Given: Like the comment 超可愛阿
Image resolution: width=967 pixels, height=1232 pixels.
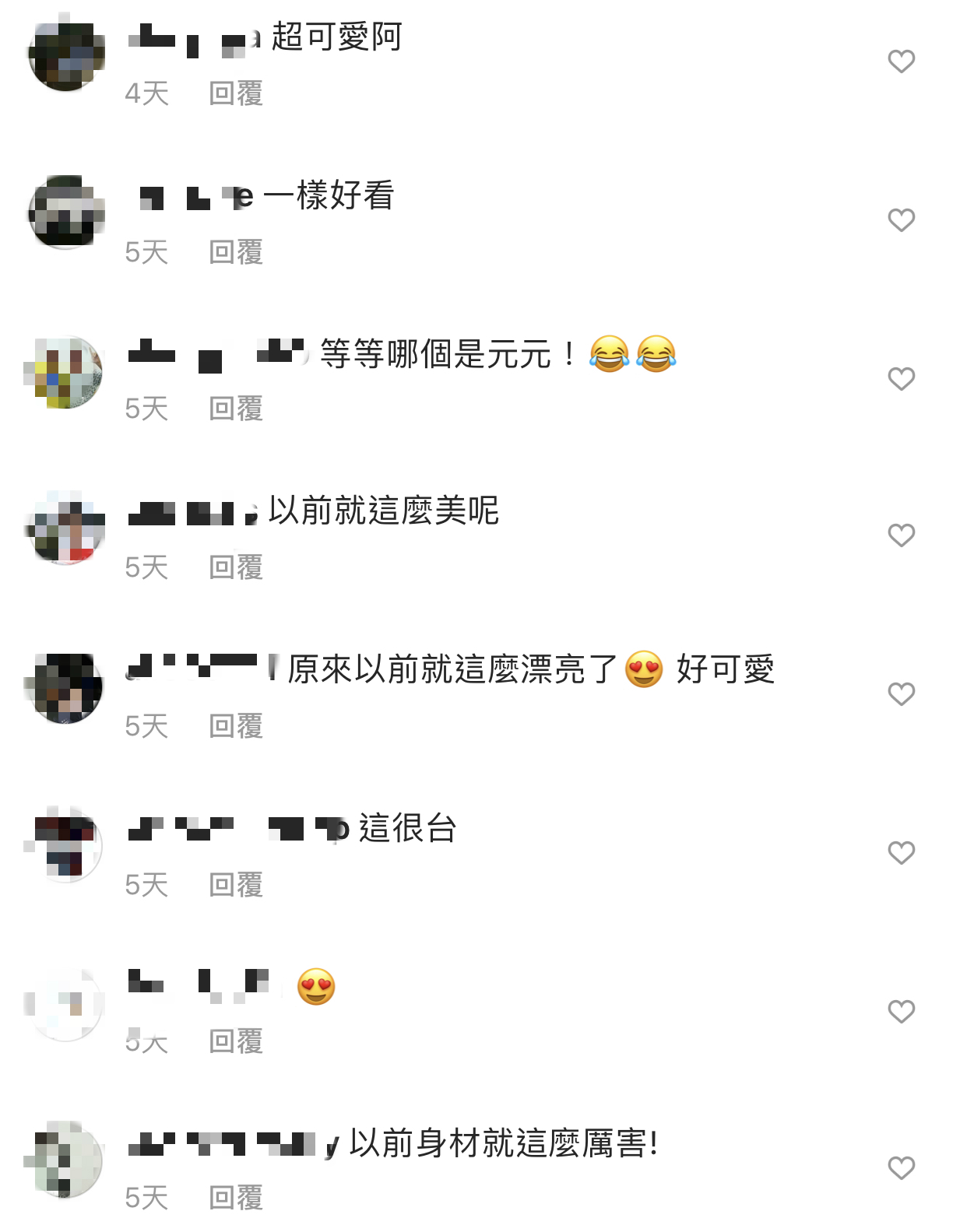Looking at the screenshot, I should click(901, 61).
